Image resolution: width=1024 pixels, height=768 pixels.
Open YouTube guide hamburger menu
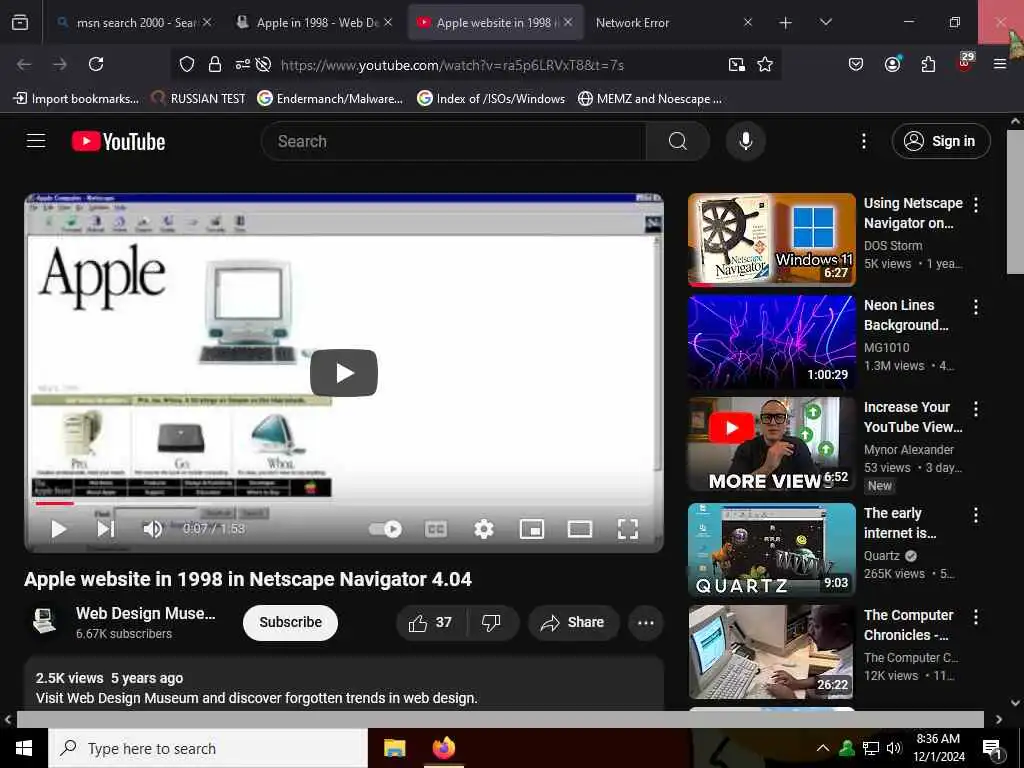pyautogui.click(x=36, y=140)
